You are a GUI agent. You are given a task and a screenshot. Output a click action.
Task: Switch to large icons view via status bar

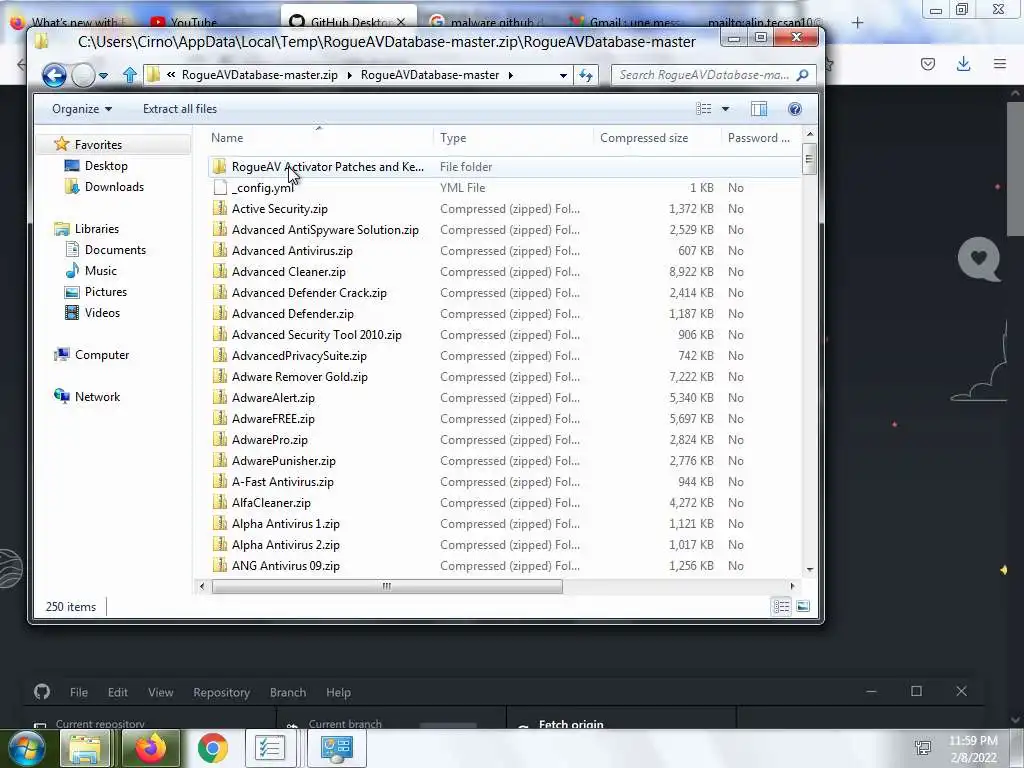coord(803,607)
